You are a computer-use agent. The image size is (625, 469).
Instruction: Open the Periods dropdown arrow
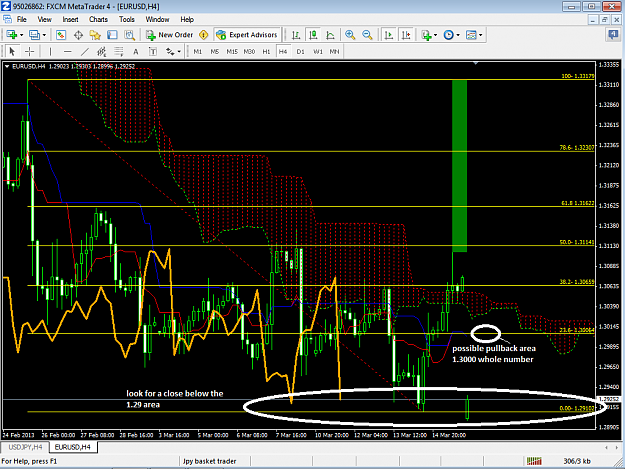(458, 35)
